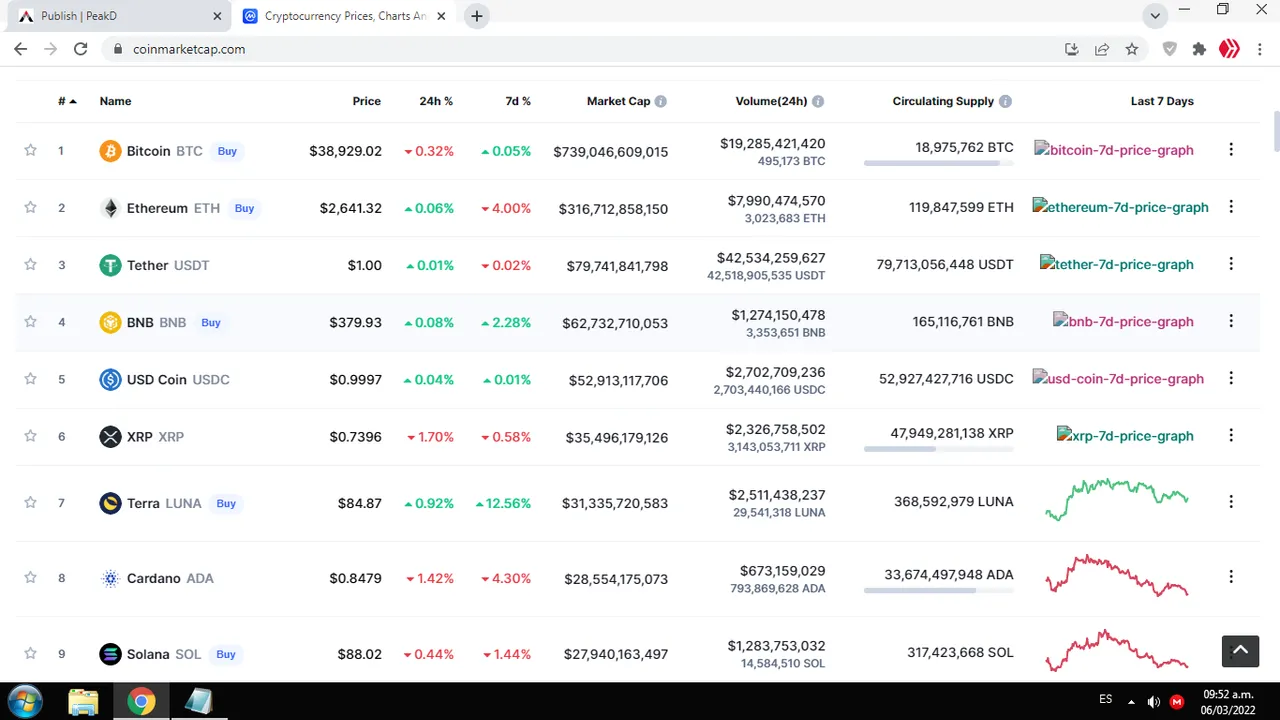Click Buy button next to Ethereum
Image resolution: width=1280 pixels, height=720 pixels.
pyautogui.click(x=245, y=208)
